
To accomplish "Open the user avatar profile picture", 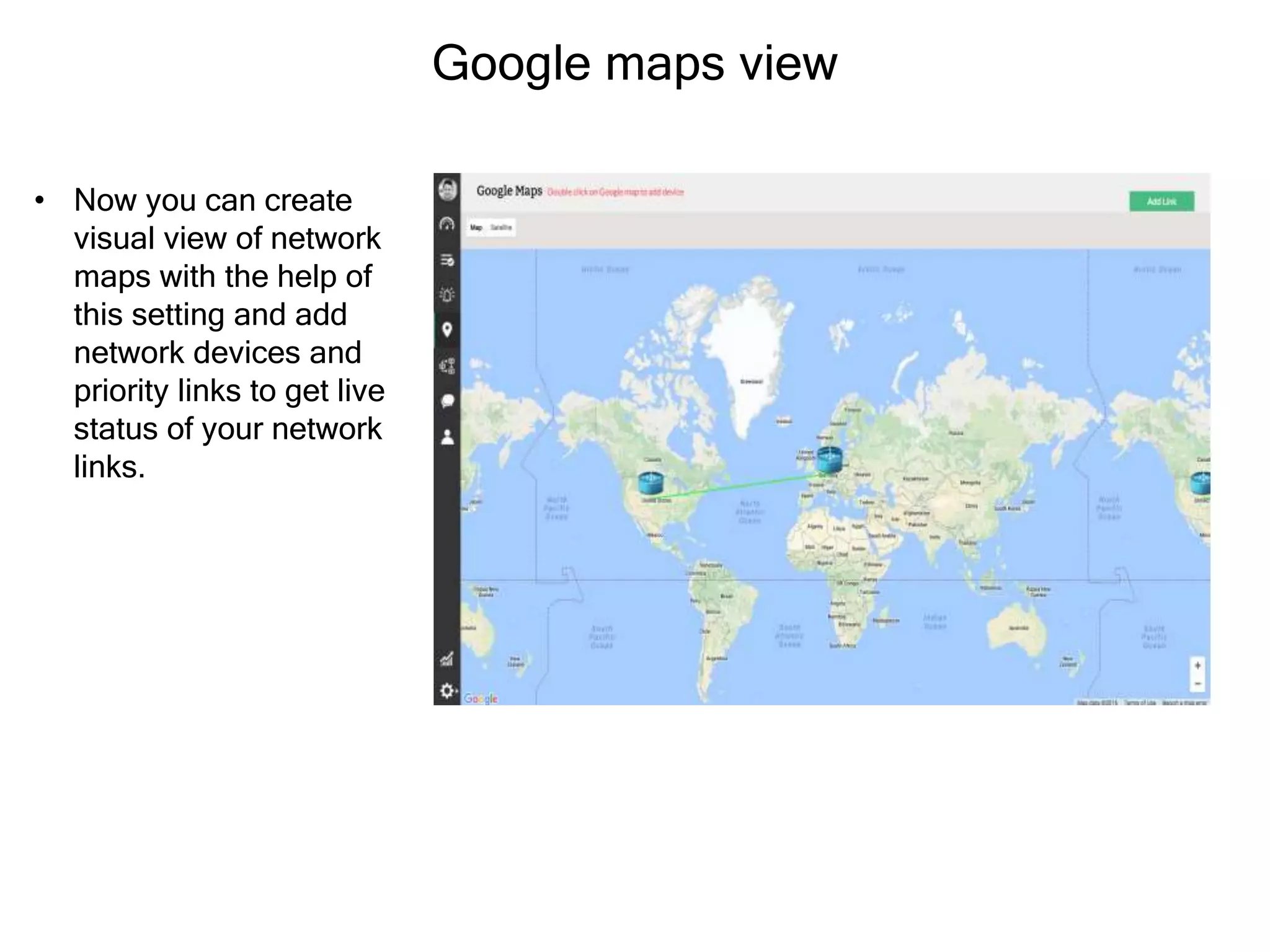I will pyautogui.click(x=447, y=190).
